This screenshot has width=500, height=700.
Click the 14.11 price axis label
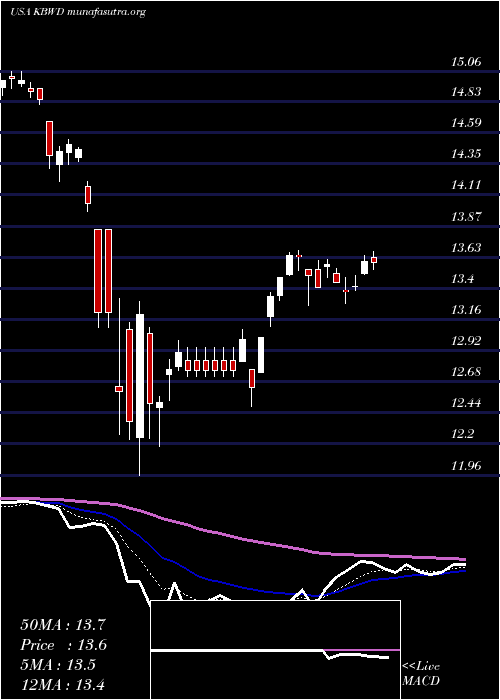(466, 185)
